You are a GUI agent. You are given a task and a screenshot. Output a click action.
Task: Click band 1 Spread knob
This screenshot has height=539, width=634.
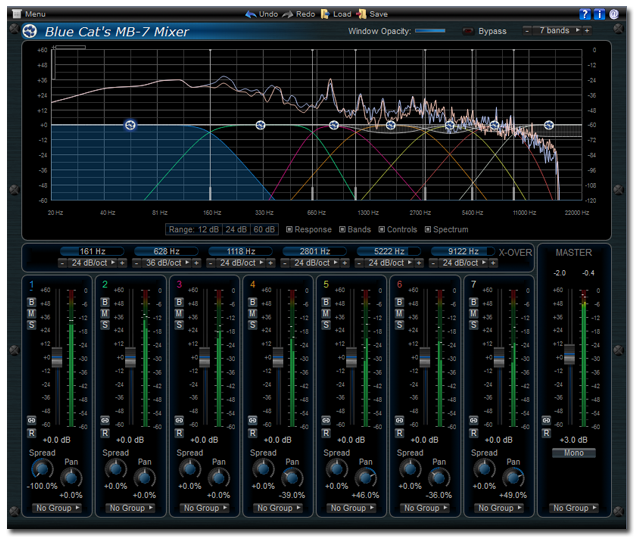click(42, 469)
